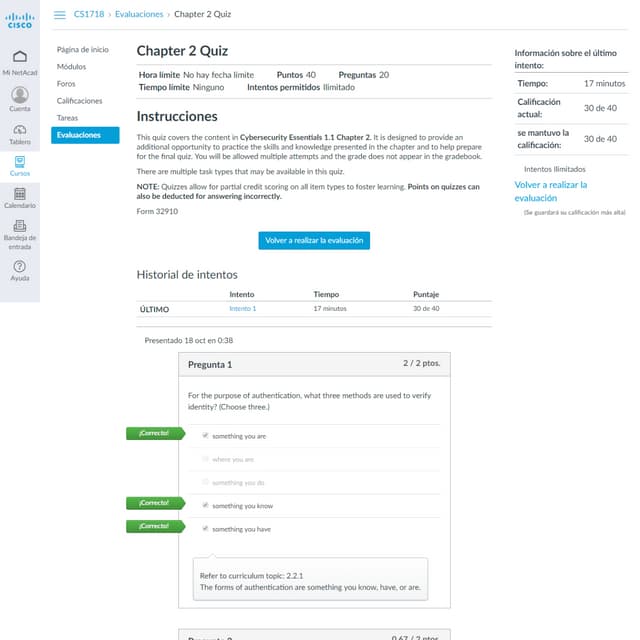Click the CS1718 breadcrumb link
Image resolution: width=640 pixels, height=640 pixels.
click(x=89, y=15)
